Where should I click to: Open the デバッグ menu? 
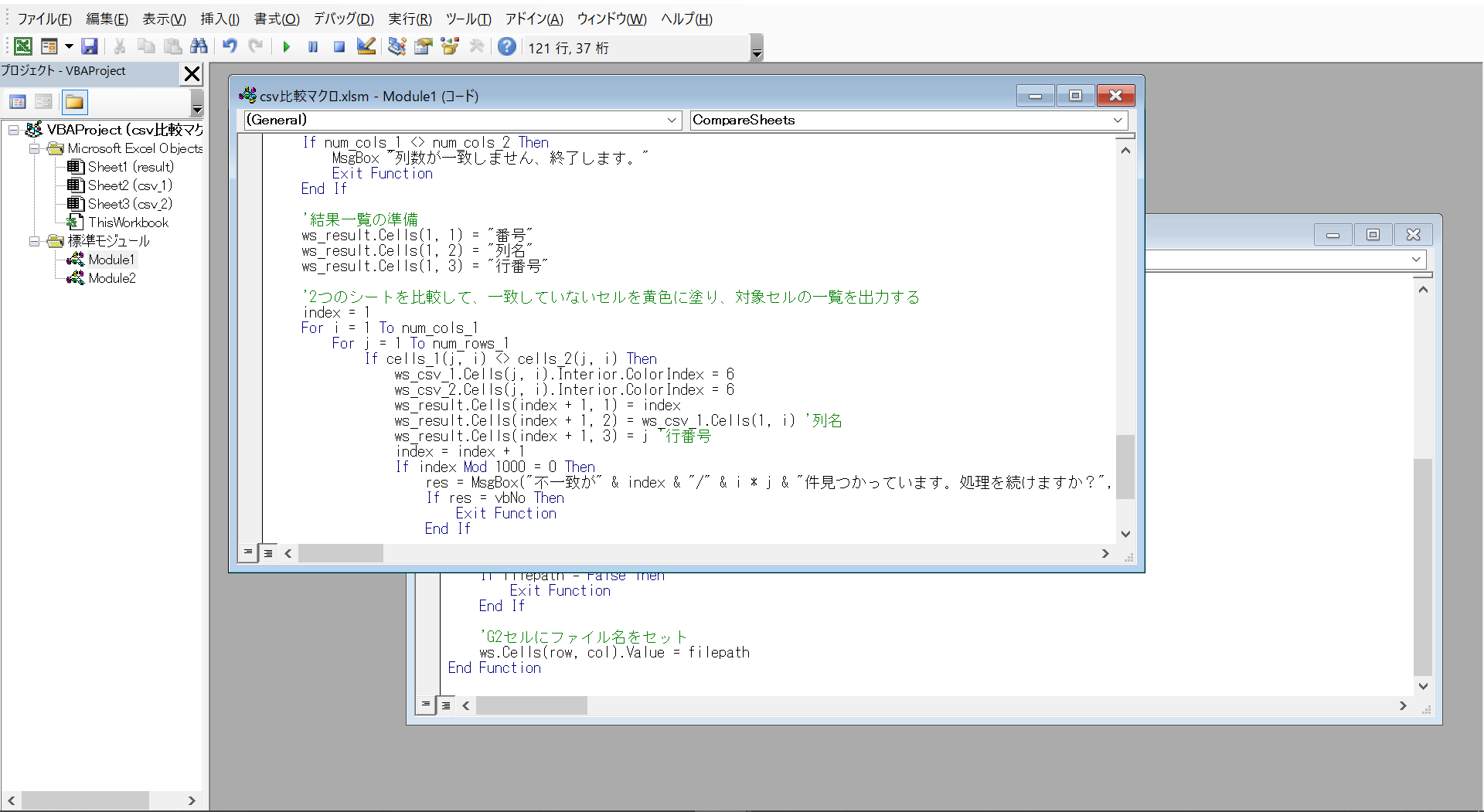click(343, 19)
